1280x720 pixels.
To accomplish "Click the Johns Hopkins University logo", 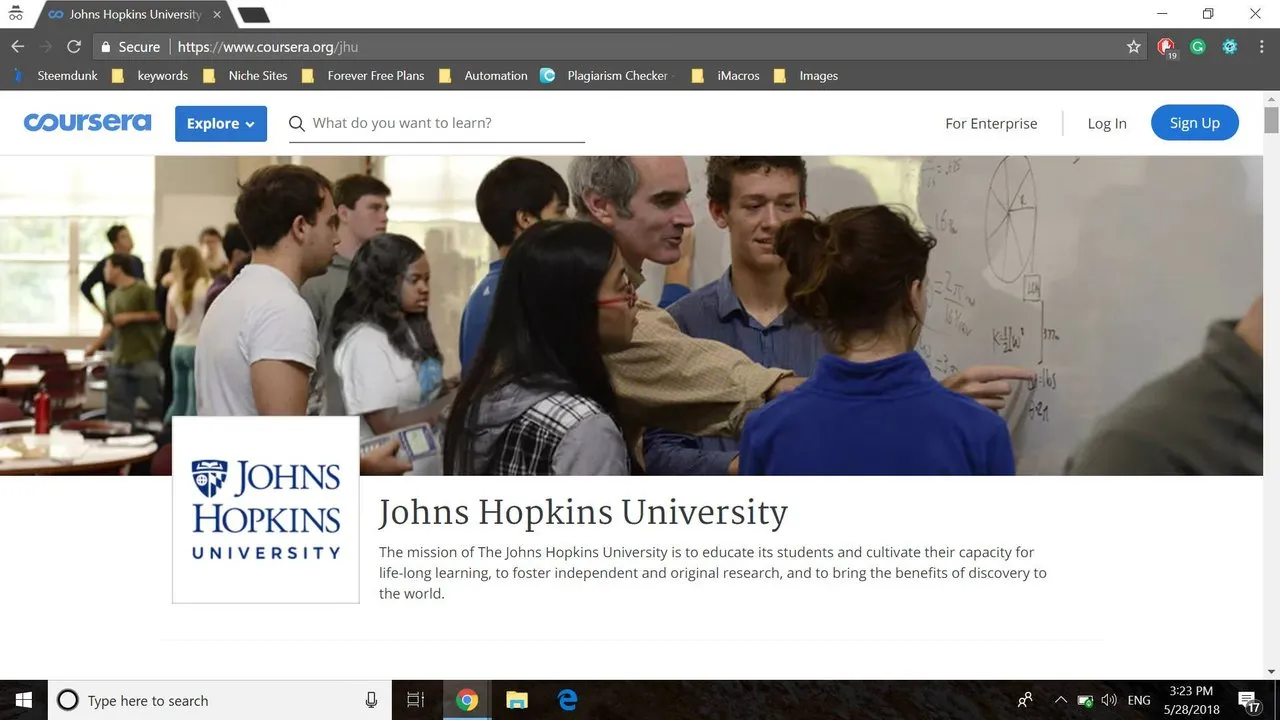I will point(265,510).
